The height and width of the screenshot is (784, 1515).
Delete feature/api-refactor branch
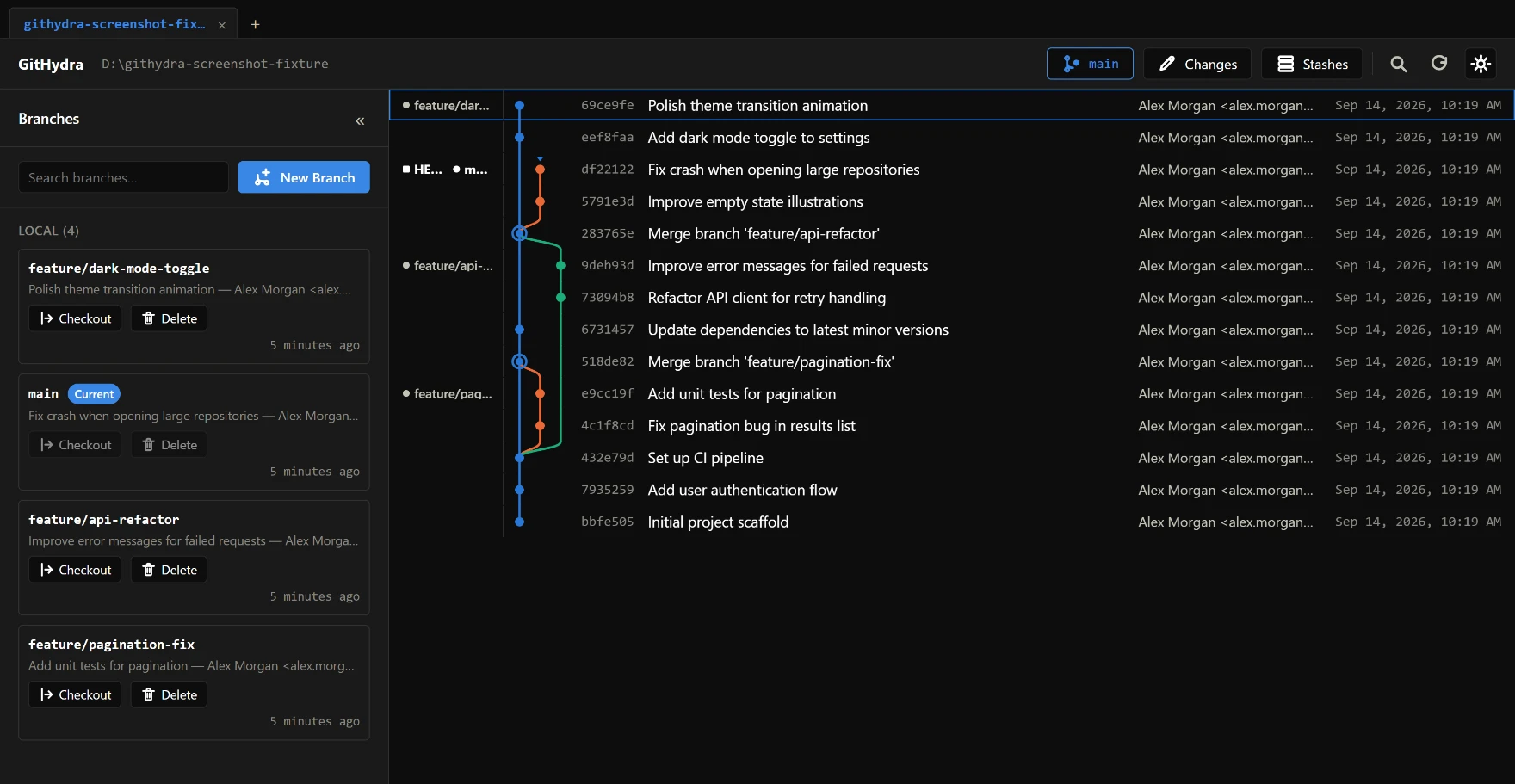tap(170, 570)
